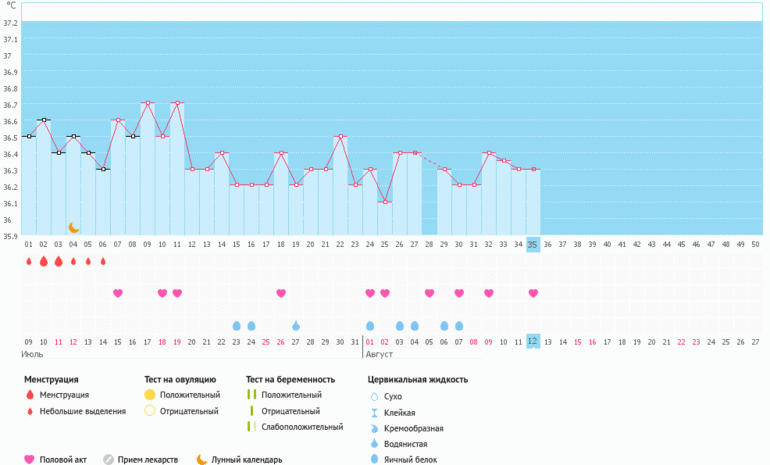Click the lowest temperature point on day 25
This screenshot has width=770, height=465.
tap(385, 203)
